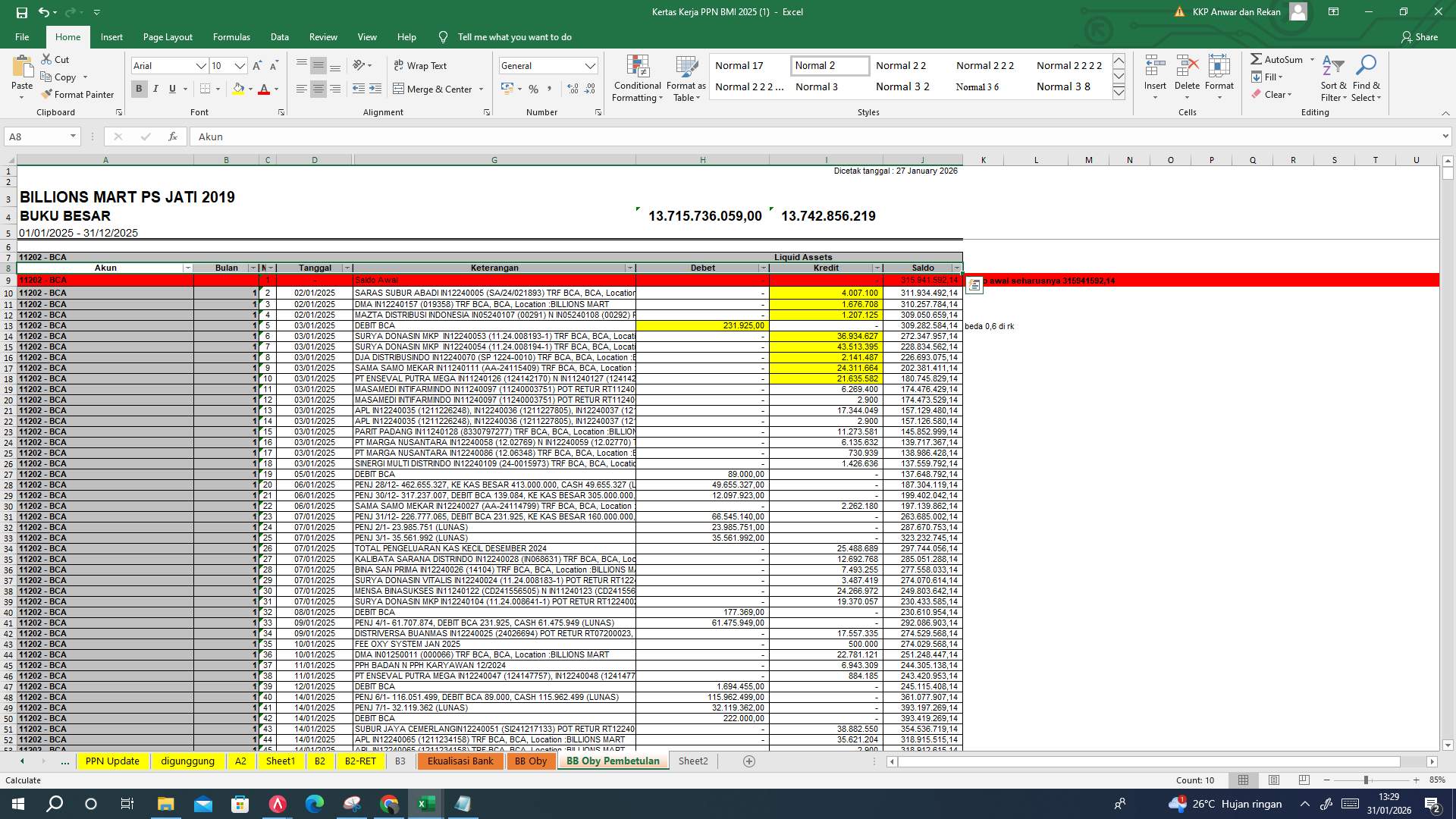Screen dimensions: 1456x819
Task: Switch to the Formulas ribbon tab
Action: click(231, 36)
